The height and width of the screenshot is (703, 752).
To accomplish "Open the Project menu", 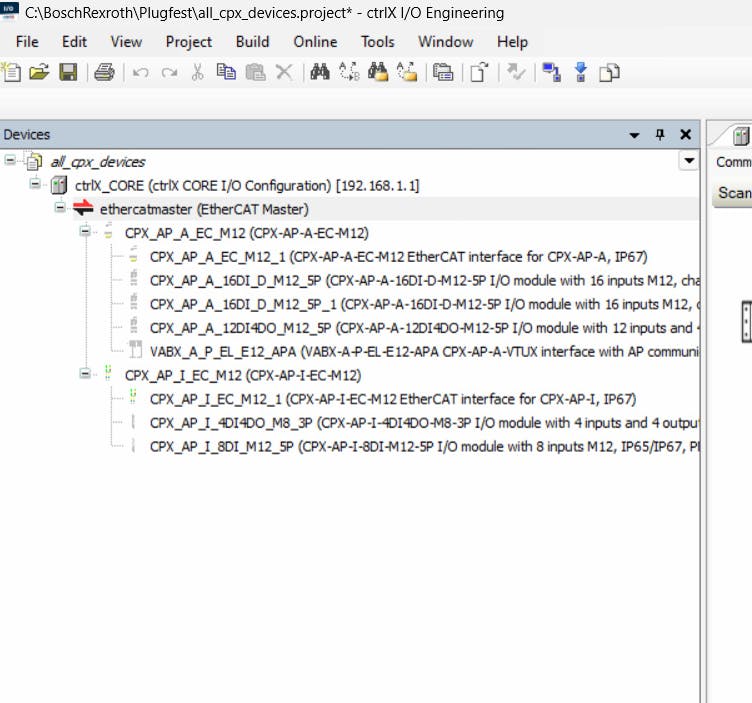I will [x=188, y=42].
